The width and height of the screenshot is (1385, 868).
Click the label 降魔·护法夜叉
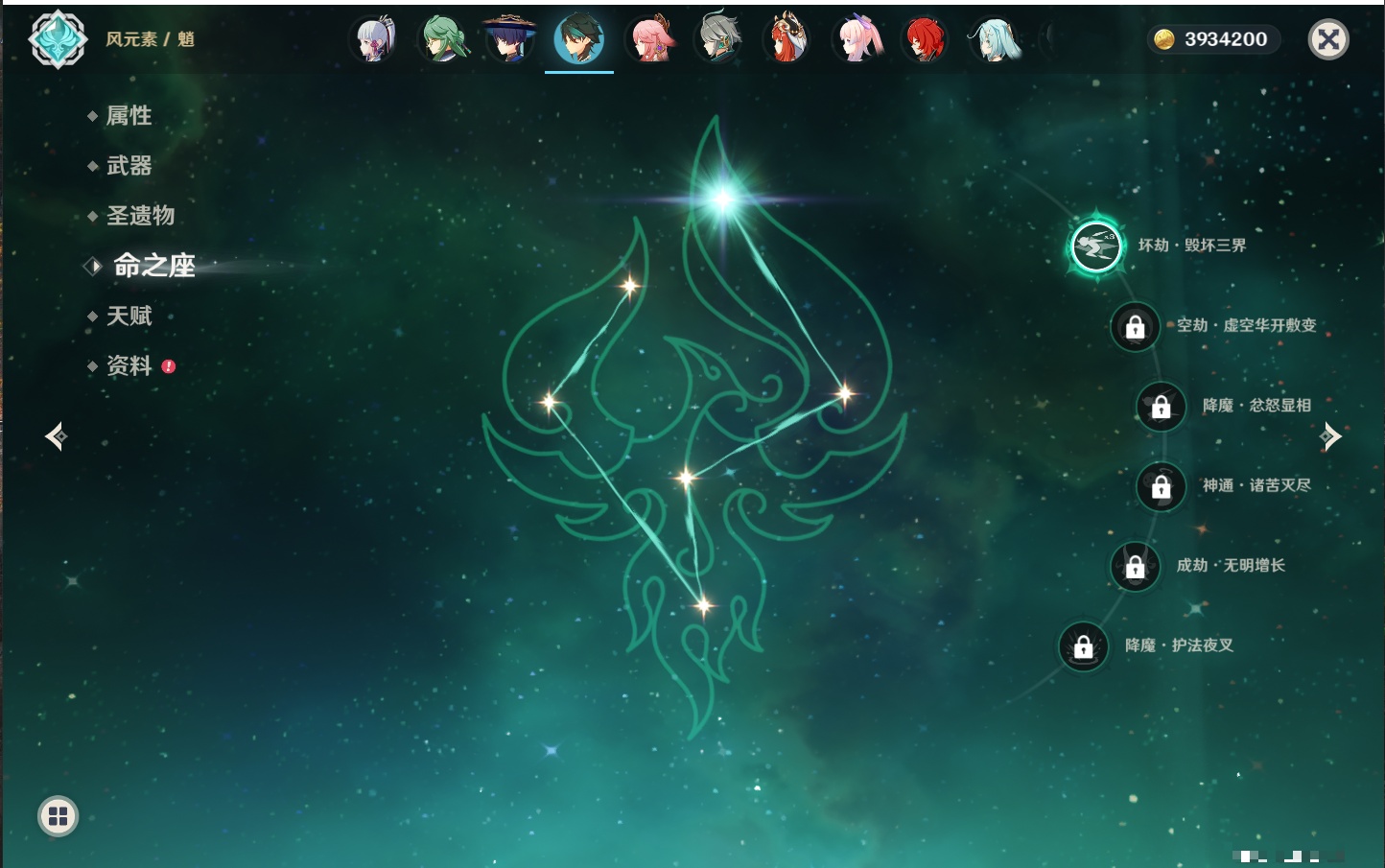click(1179, 645)
